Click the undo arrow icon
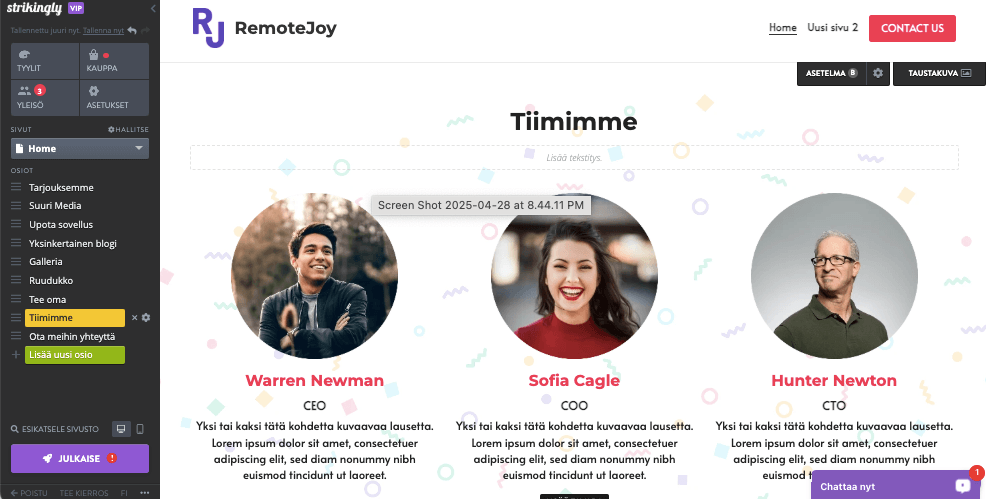Image resolution: width=986 pixels, height=499 pixels. 132,30
